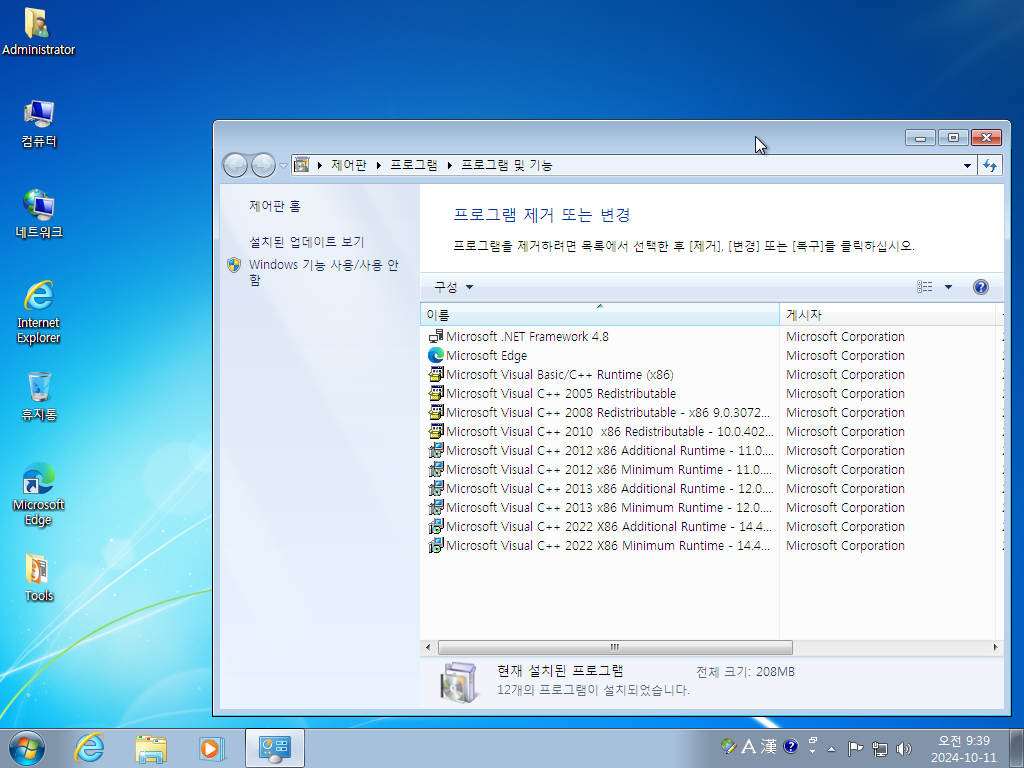Expand the arrow before 제어판 breadcrumb
This screenshot has height=768, width=1024.
click(319, 165)
